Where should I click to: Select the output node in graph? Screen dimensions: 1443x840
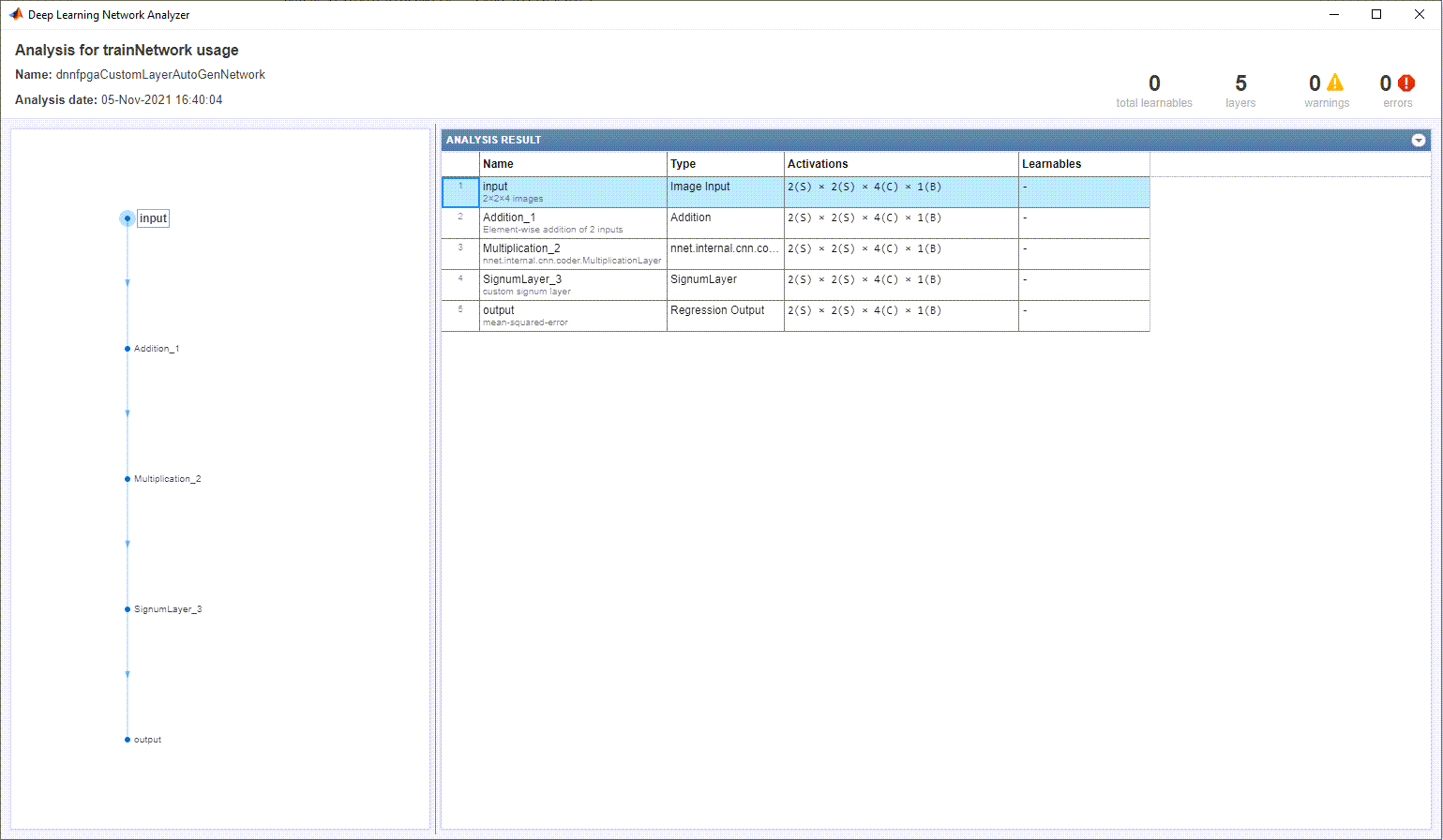tap(128, 740)
